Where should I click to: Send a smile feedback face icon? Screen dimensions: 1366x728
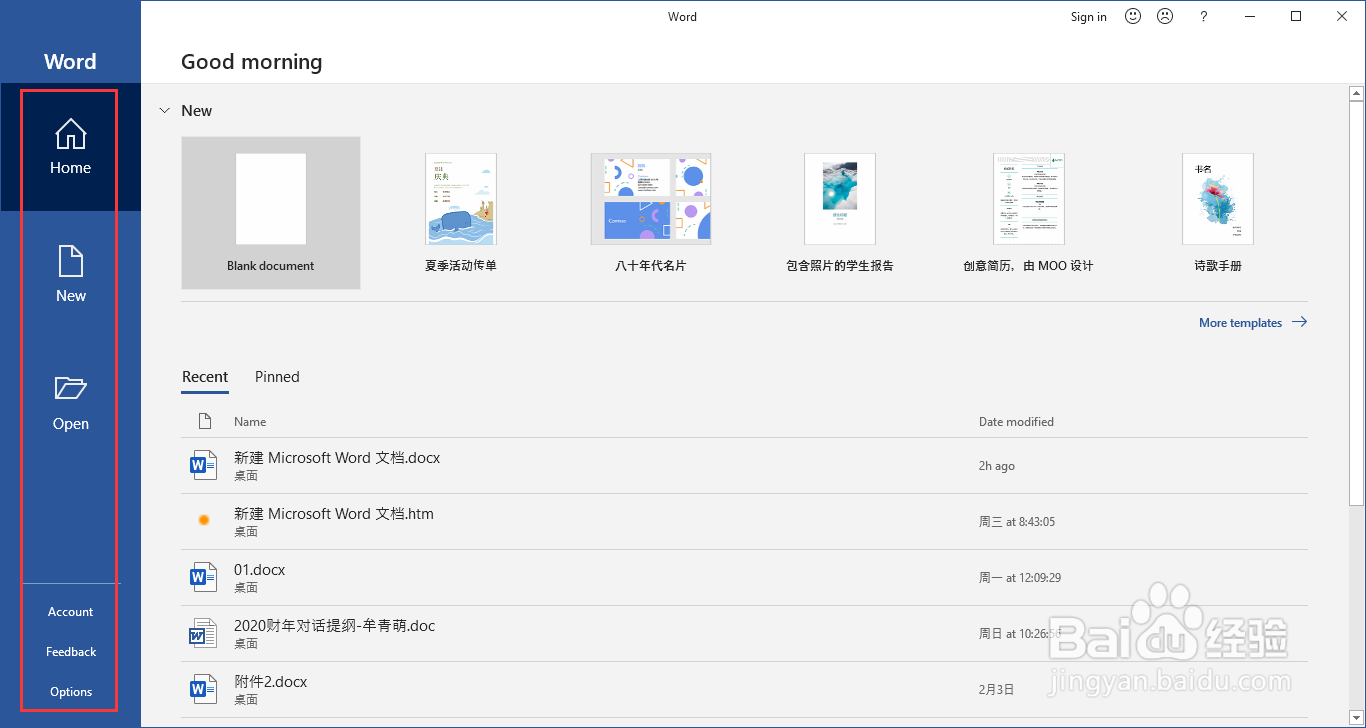point(1133,16)
